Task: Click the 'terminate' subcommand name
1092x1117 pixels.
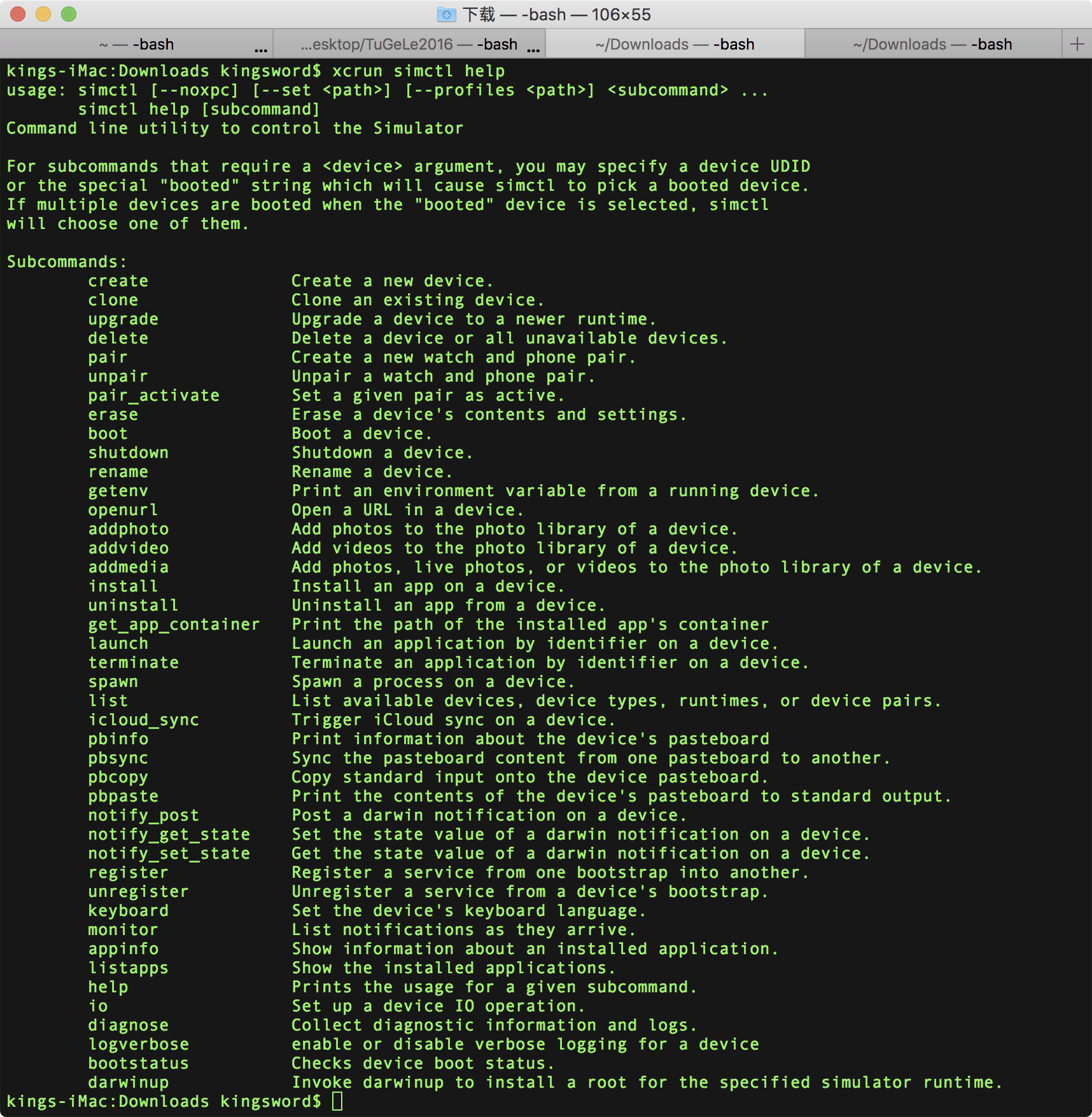Action: coord(134,662)
